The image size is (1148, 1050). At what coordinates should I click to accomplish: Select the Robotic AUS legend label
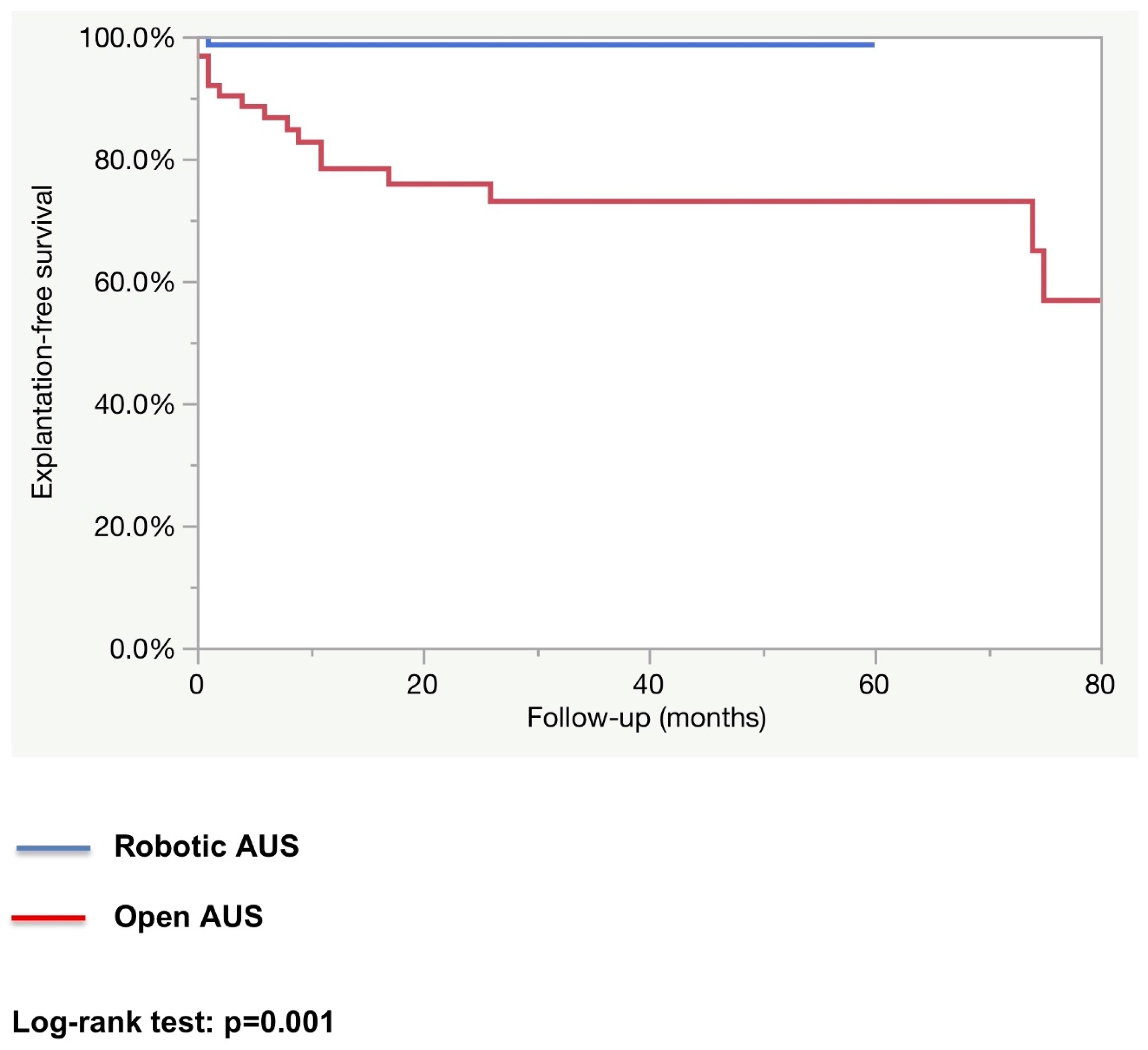[x=206, y=846]
